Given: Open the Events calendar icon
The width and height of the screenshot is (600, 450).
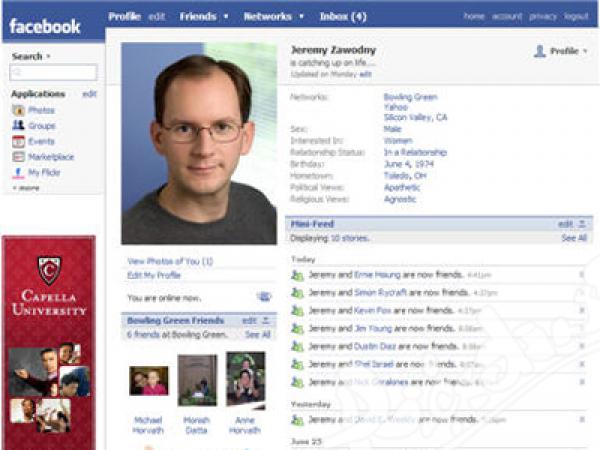Looking at the screenshot, I should click(x=18, y=141).
